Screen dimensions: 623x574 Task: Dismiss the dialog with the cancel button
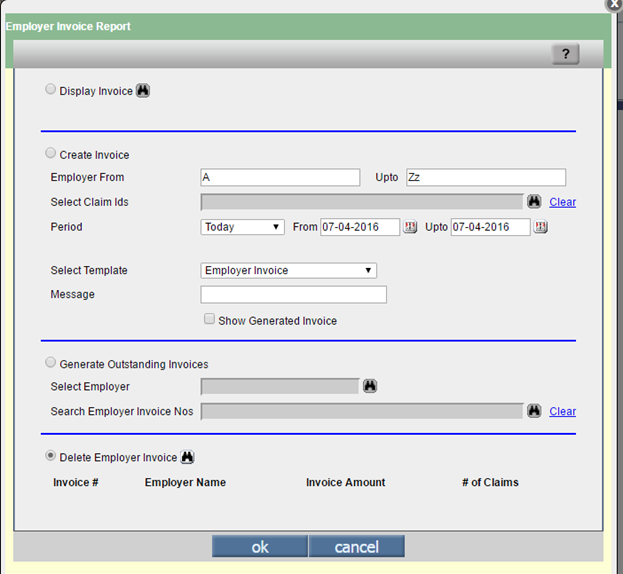357,547
